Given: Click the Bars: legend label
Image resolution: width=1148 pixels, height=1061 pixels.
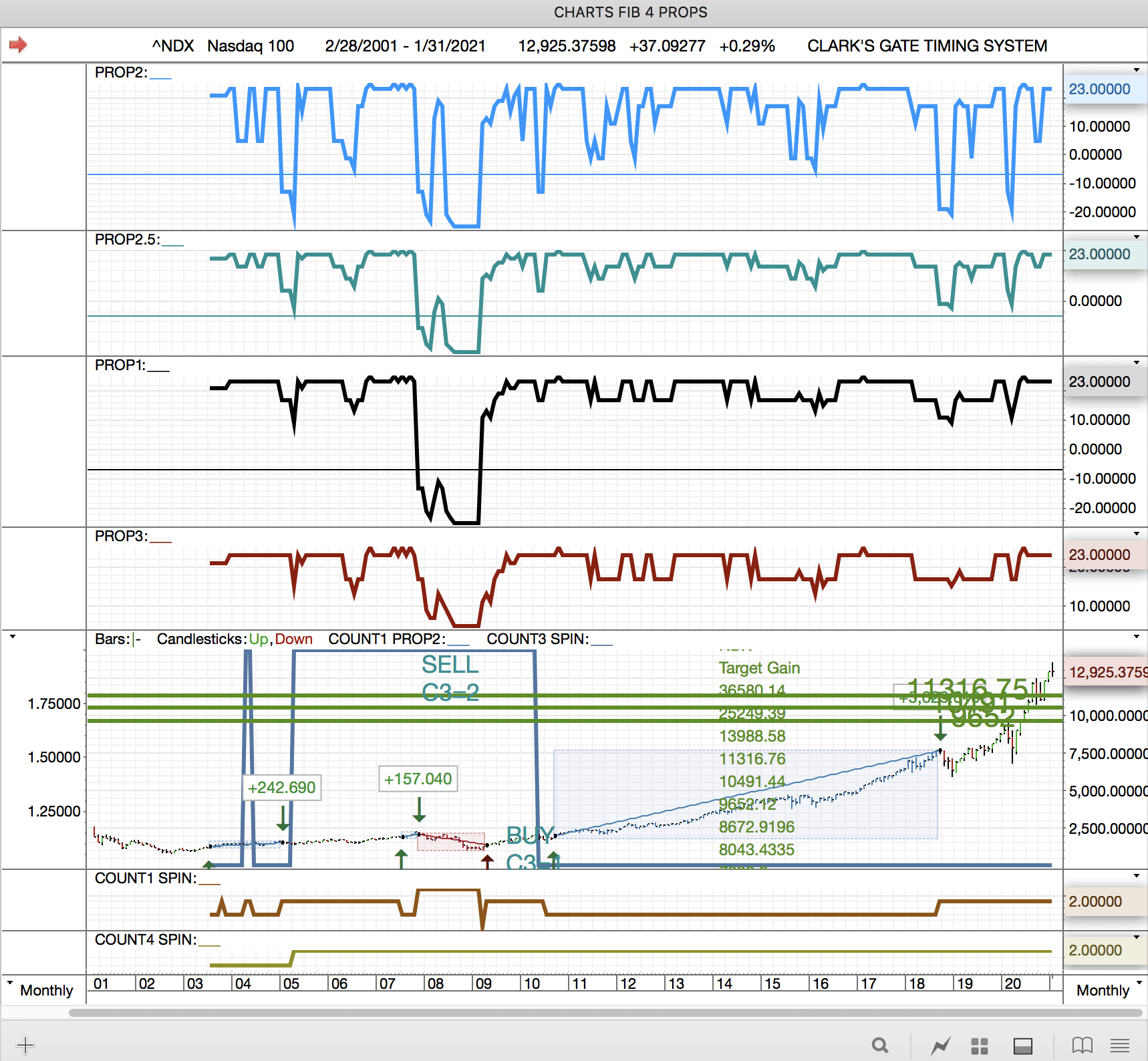Looking at the screenshot, I should (x=112, y=639).
